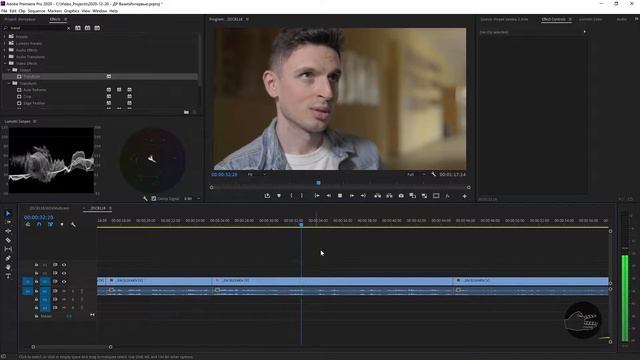The width and height of the screenshot is (640, 360).
Task: Toggle Global FX Mute button
Action: pos(448,196)
